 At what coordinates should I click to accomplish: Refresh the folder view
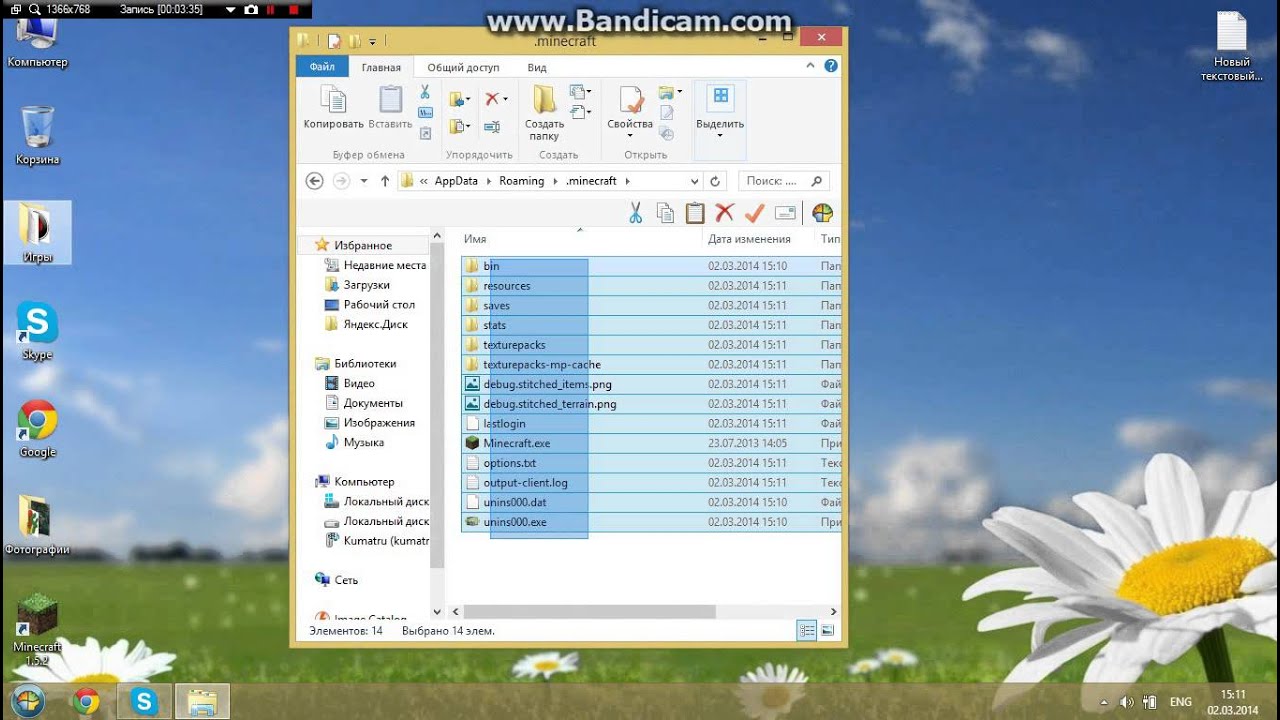(x=715, y=181)
